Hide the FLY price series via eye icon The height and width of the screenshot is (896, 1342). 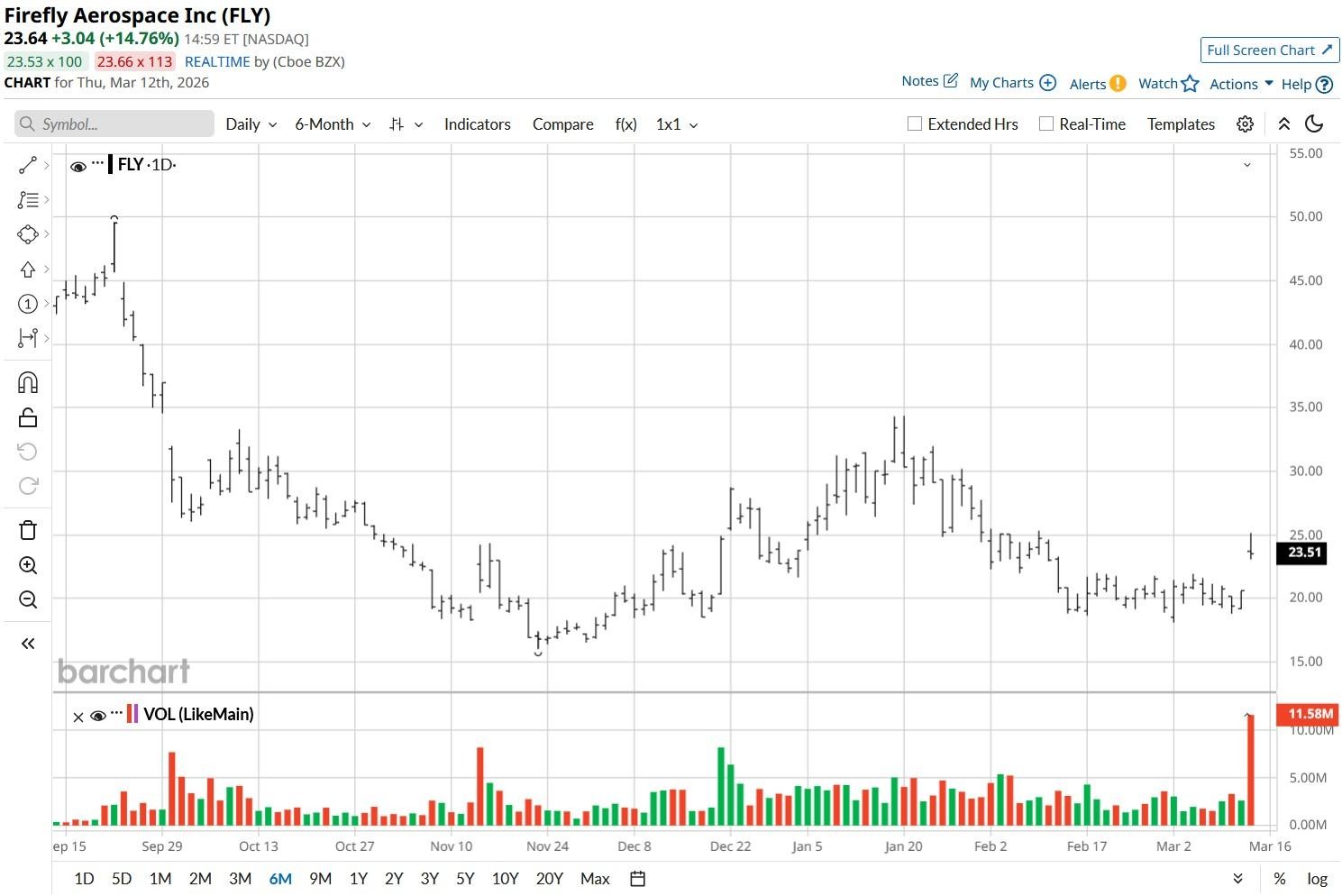(x=78, y=166)
